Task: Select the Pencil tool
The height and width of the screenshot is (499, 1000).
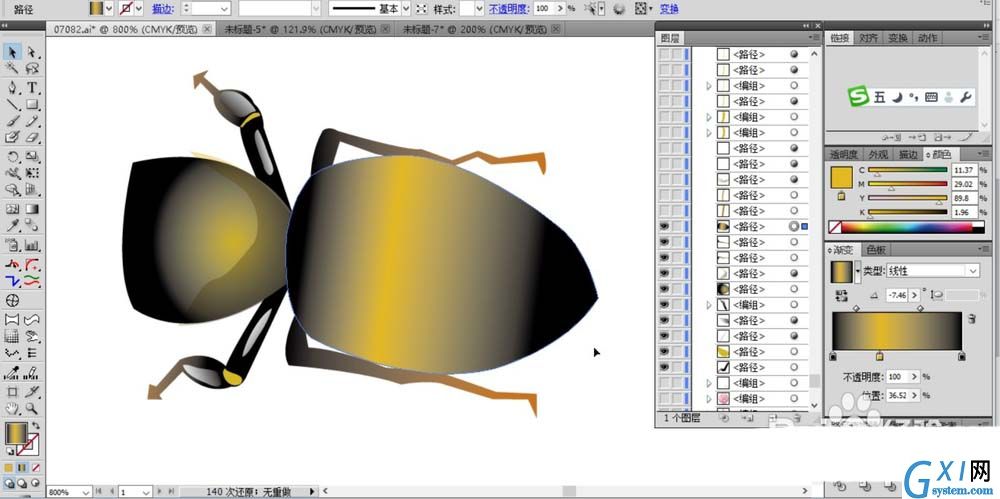Action: coord(32,121)
